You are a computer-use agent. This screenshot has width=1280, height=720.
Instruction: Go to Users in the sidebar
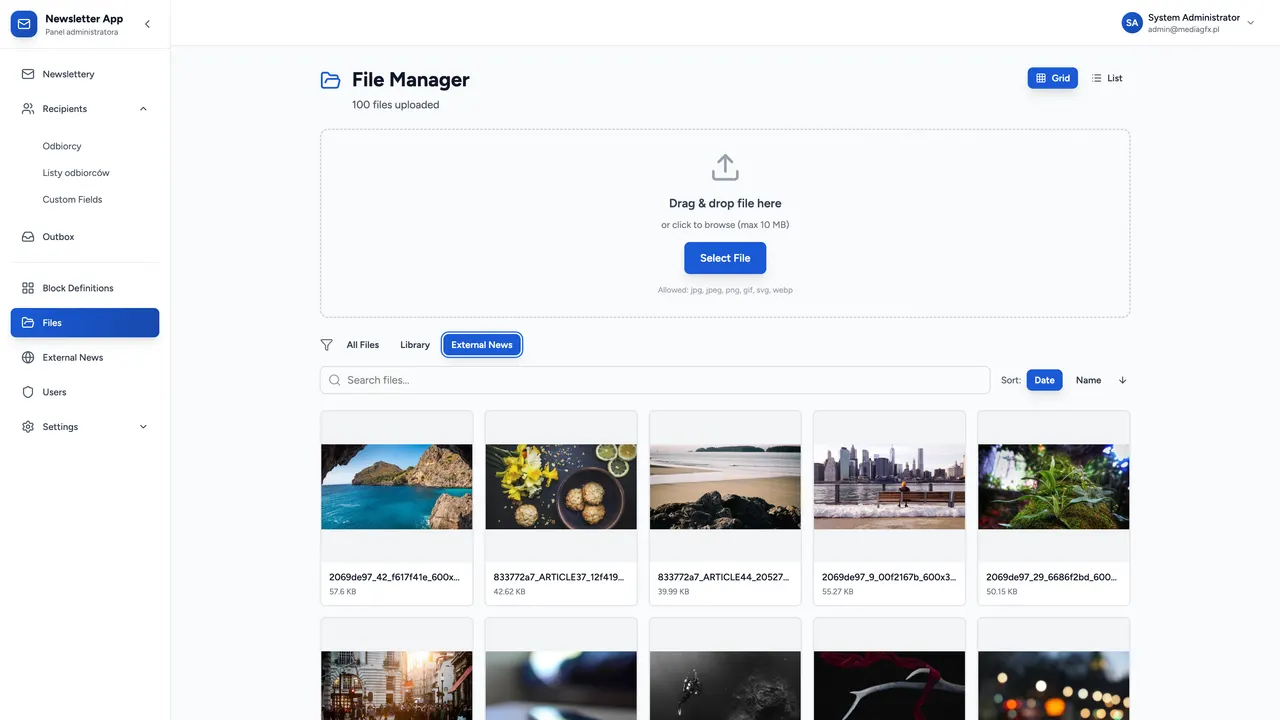[x=85, y=392]
